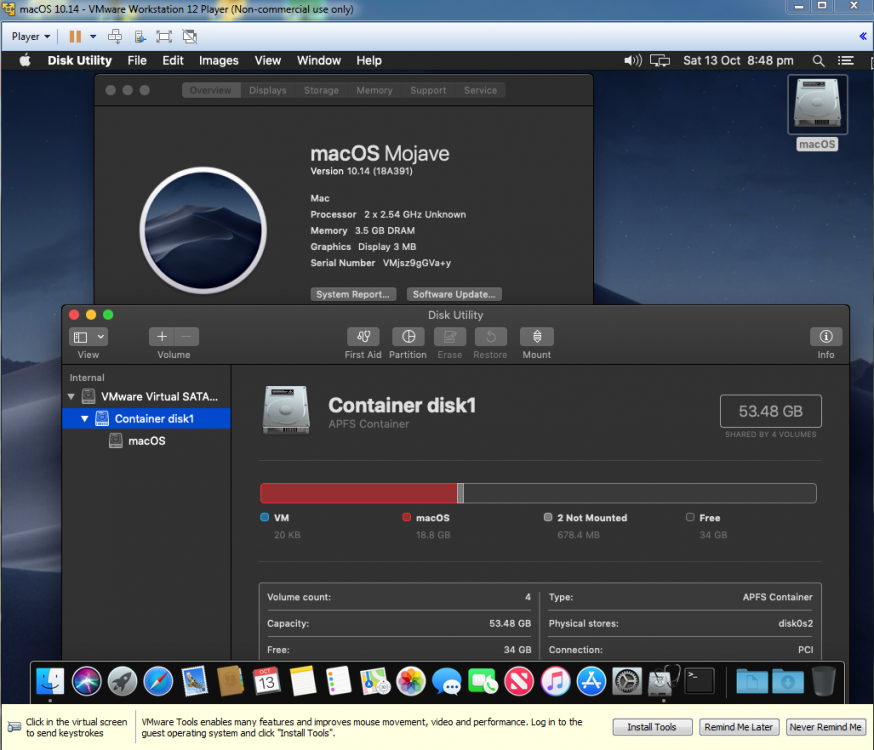This screenshot has height=750, width=874.
Task: Switch to Displays tab in About window
Action: pos(268,90)
